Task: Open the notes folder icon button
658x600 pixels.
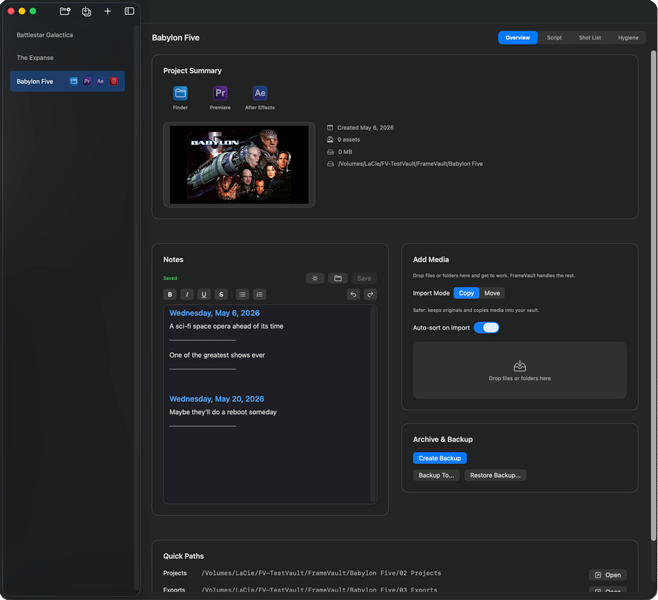Action: click(338, 278)
